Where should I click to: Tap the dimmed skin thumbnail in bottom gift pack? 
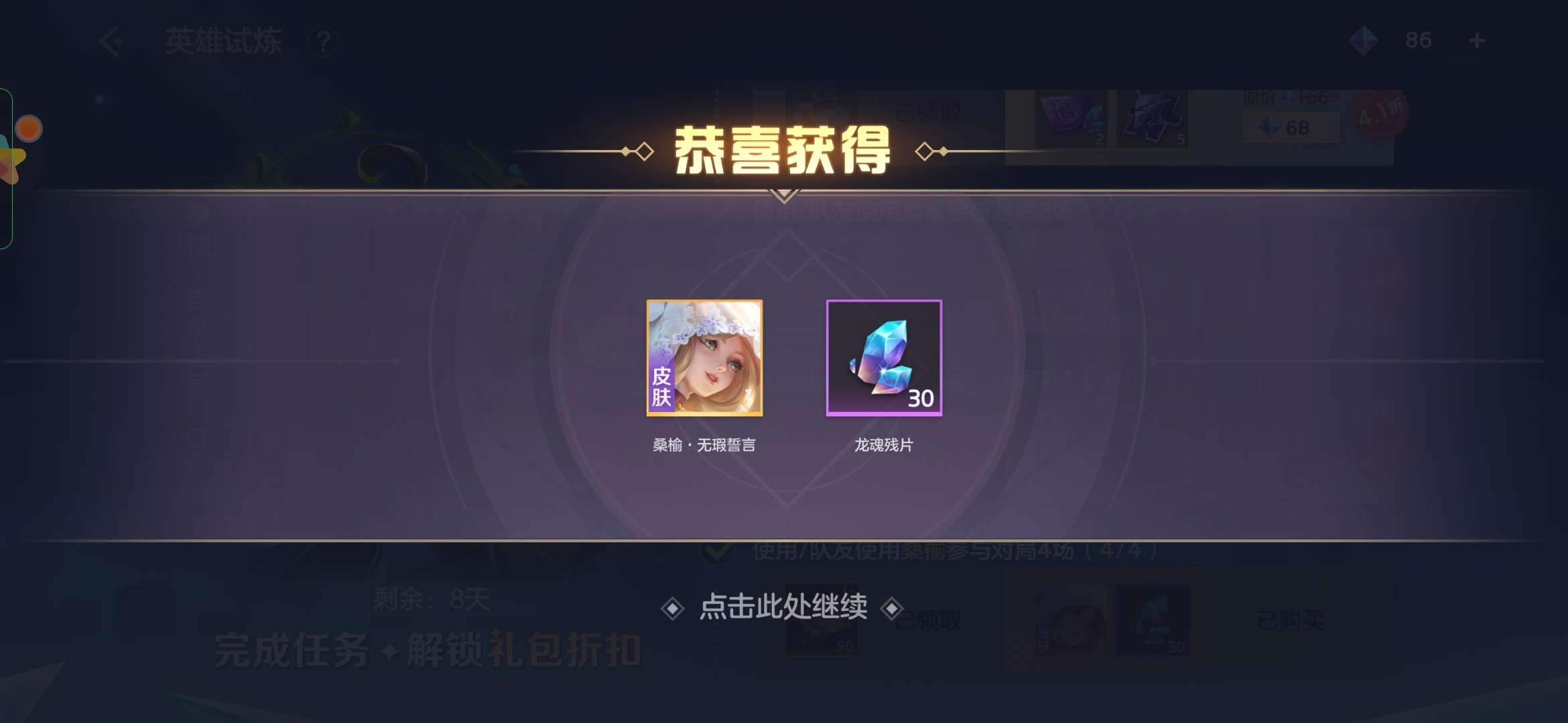pyautogui.click(x=1071, y=621)
